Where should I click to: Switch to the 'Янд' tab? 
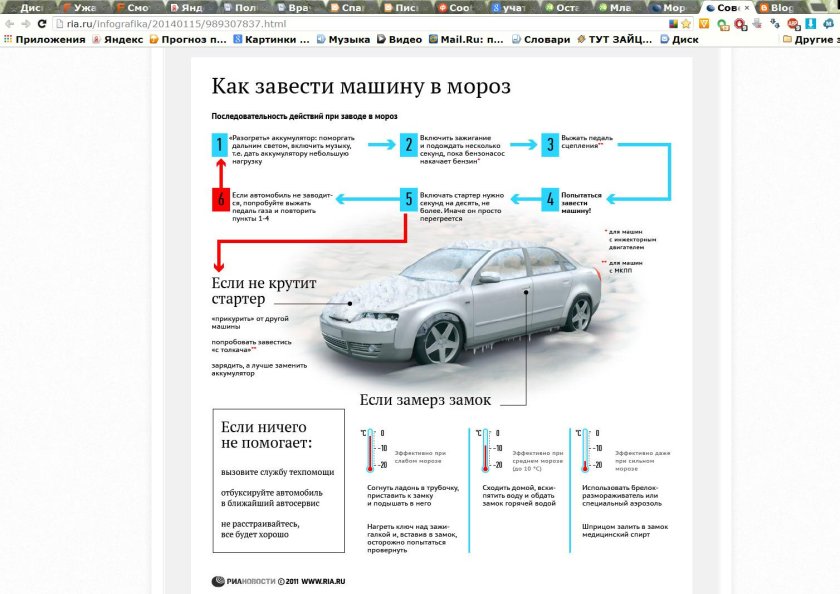[190, 7]
